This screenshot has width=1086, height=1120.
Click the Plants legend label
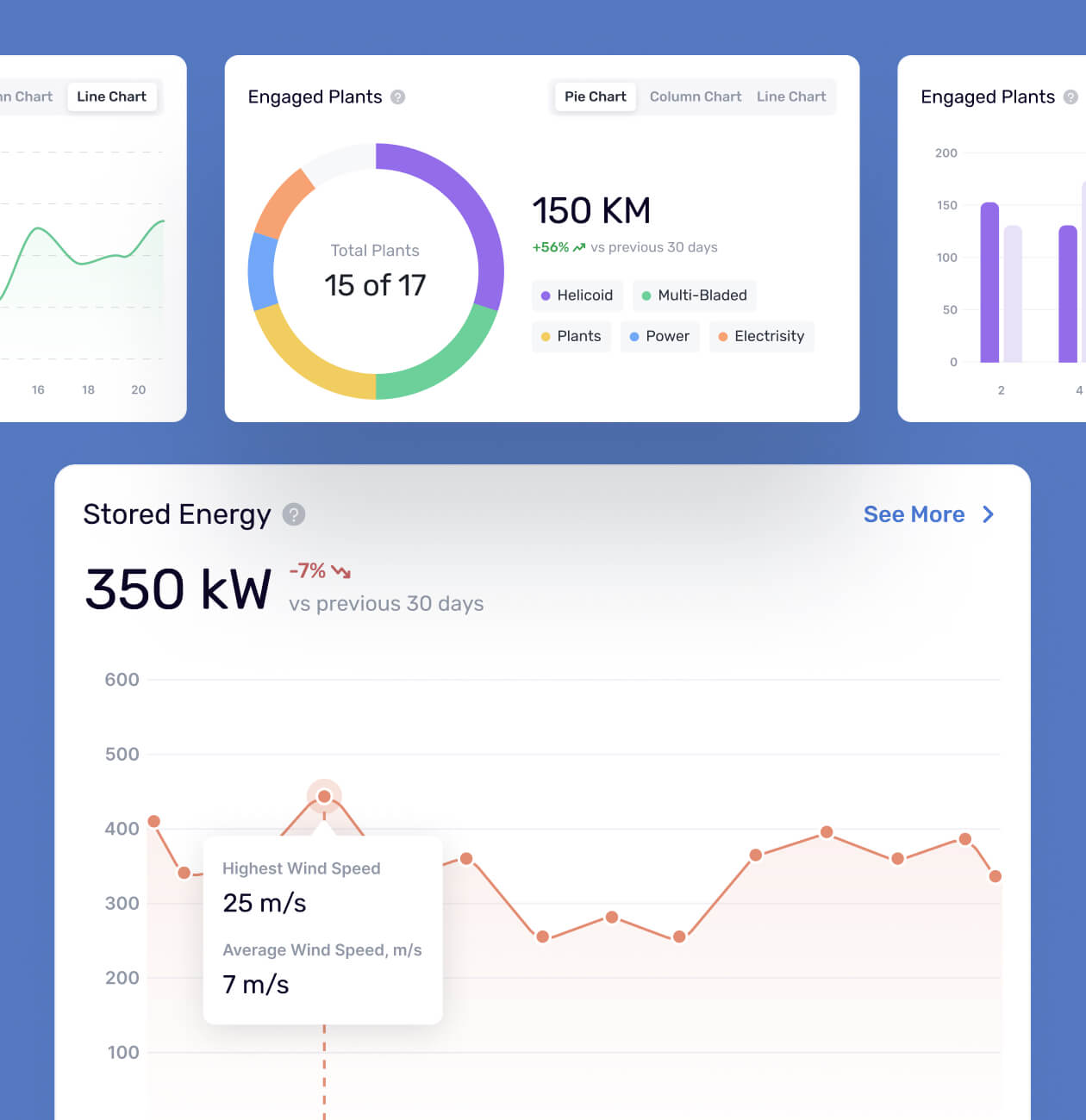click(579, 337)
